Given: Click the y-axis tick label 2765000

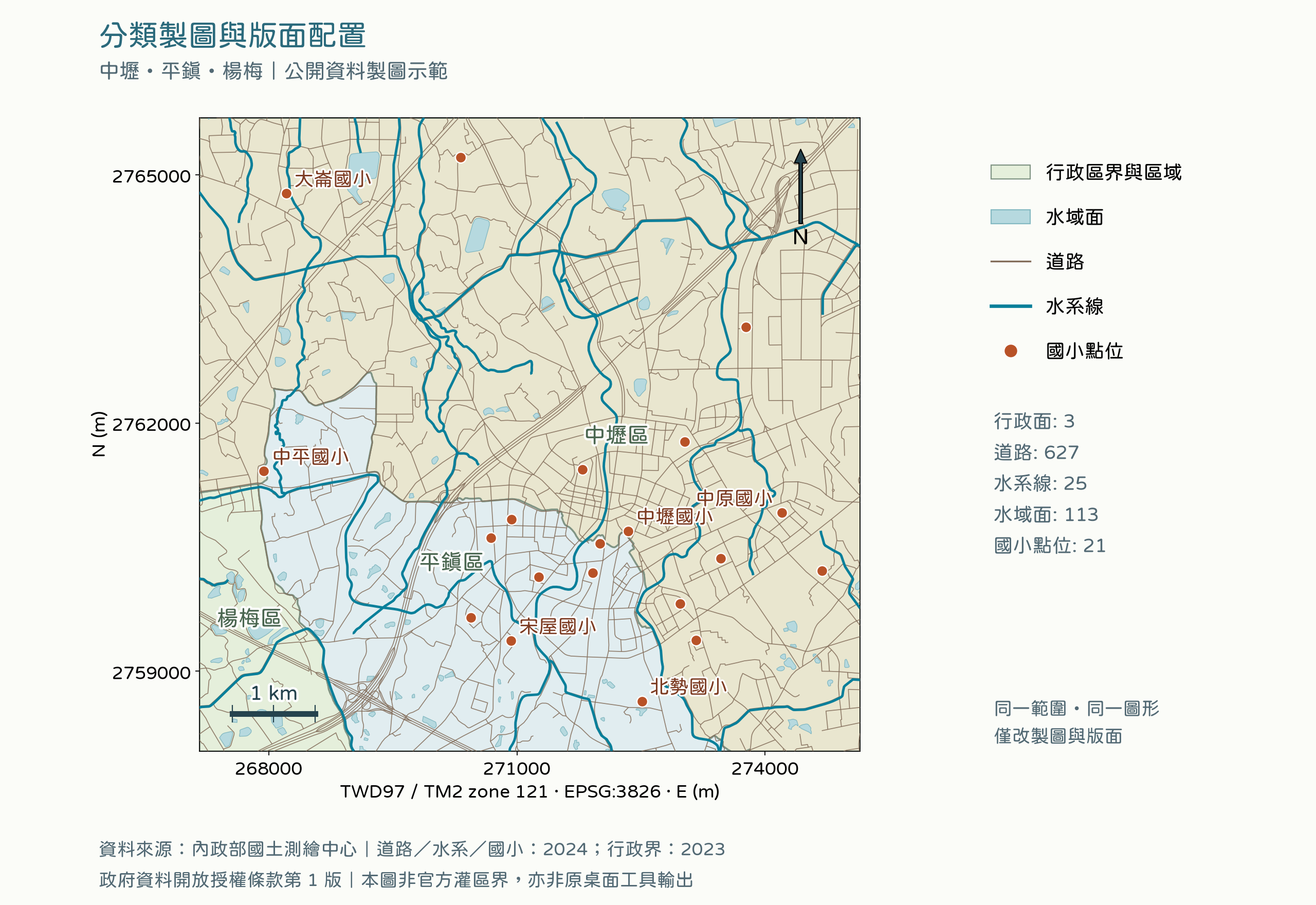Looking at the screenshot, I should 151,176.
